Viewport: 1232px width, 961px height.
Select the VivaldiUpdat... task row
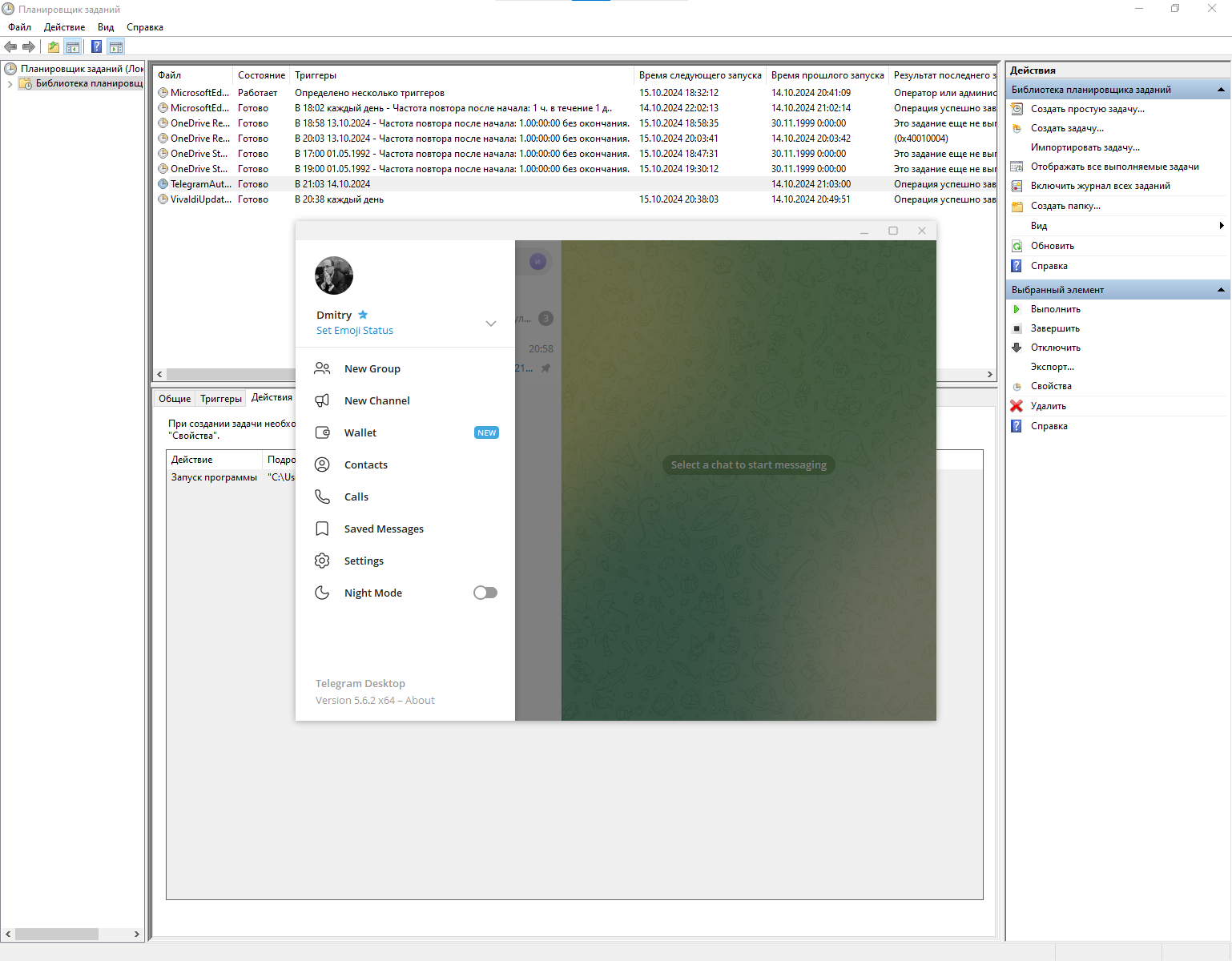pyautogui.click(x=574, y=199)
